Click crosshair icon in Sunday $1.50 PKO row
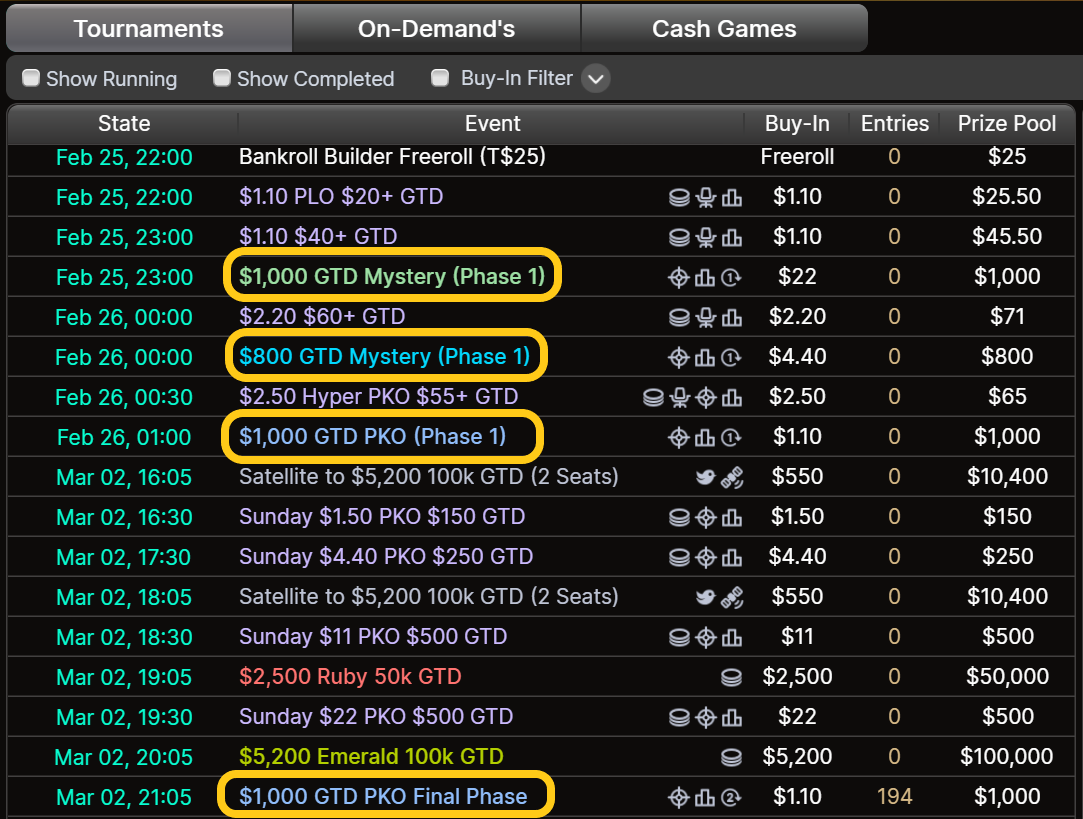Viewport: 1083px width, 819px height. click(705, 518)
